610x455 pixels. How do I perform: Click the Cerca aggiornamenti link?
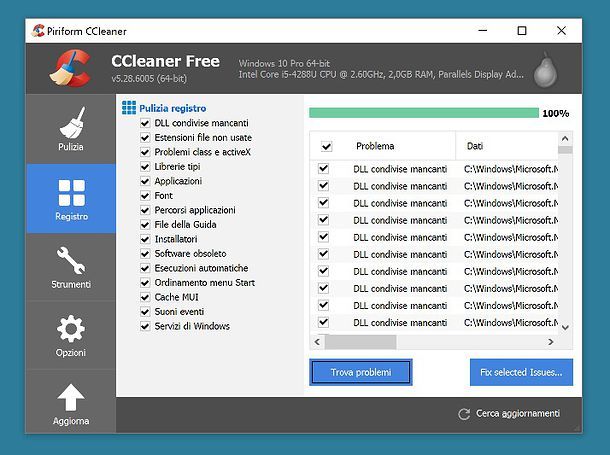coord(518,413)
